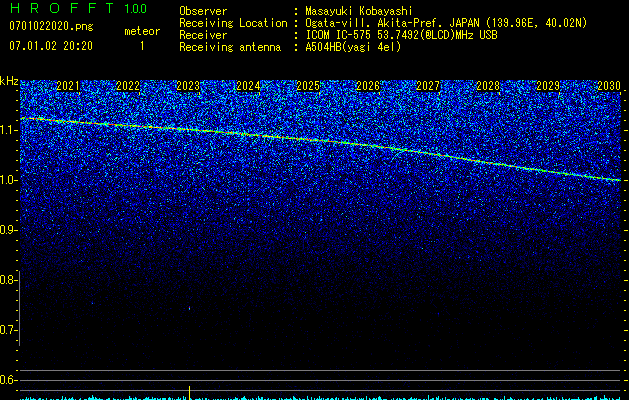The width and height of the screenshot is (629, 400).
Task: Click the 1.1 kHz axis label
Action: pyautogui.click(x=7, y=130)
